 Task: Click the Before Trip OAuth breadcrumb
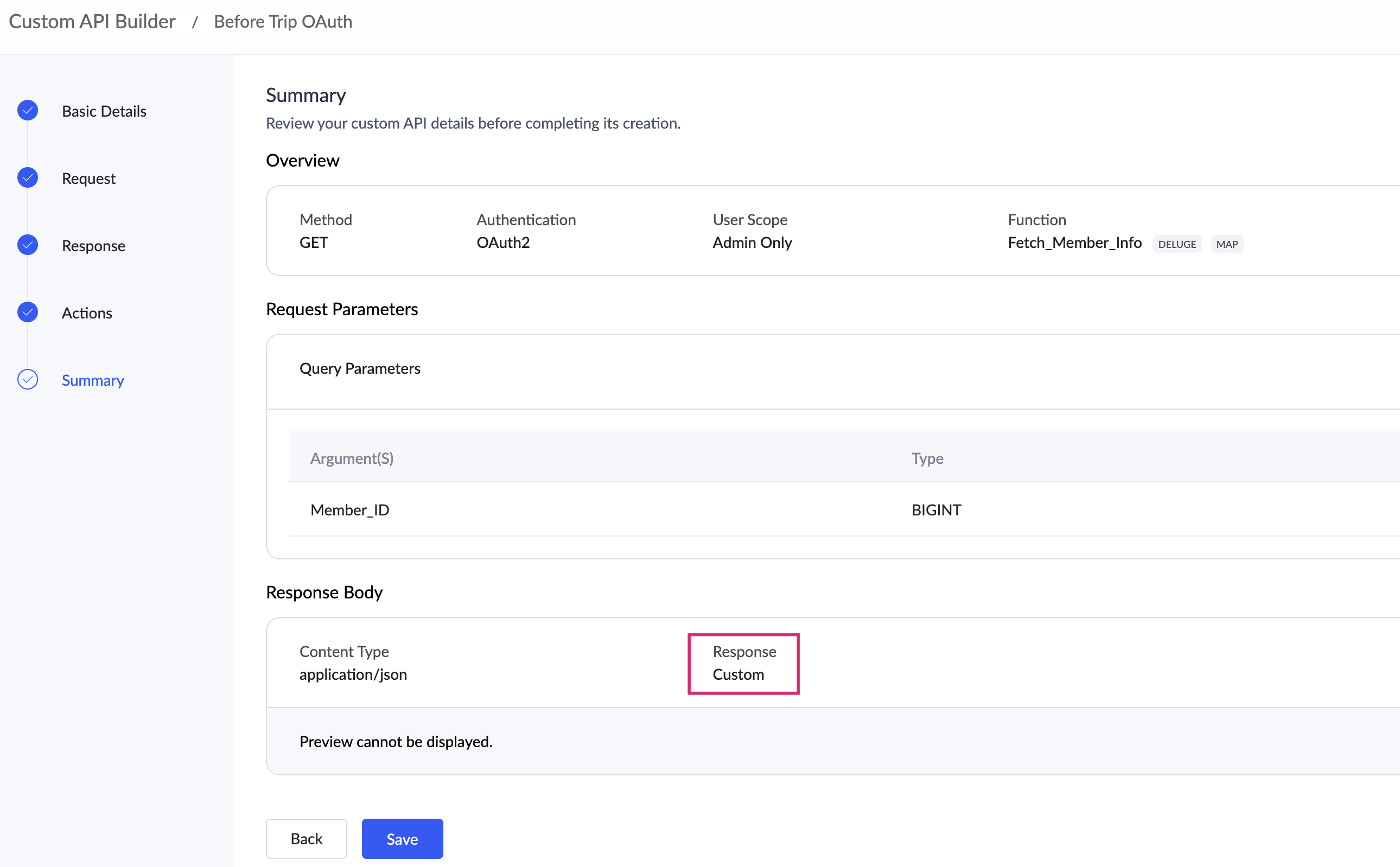click(x=283, y=21)
